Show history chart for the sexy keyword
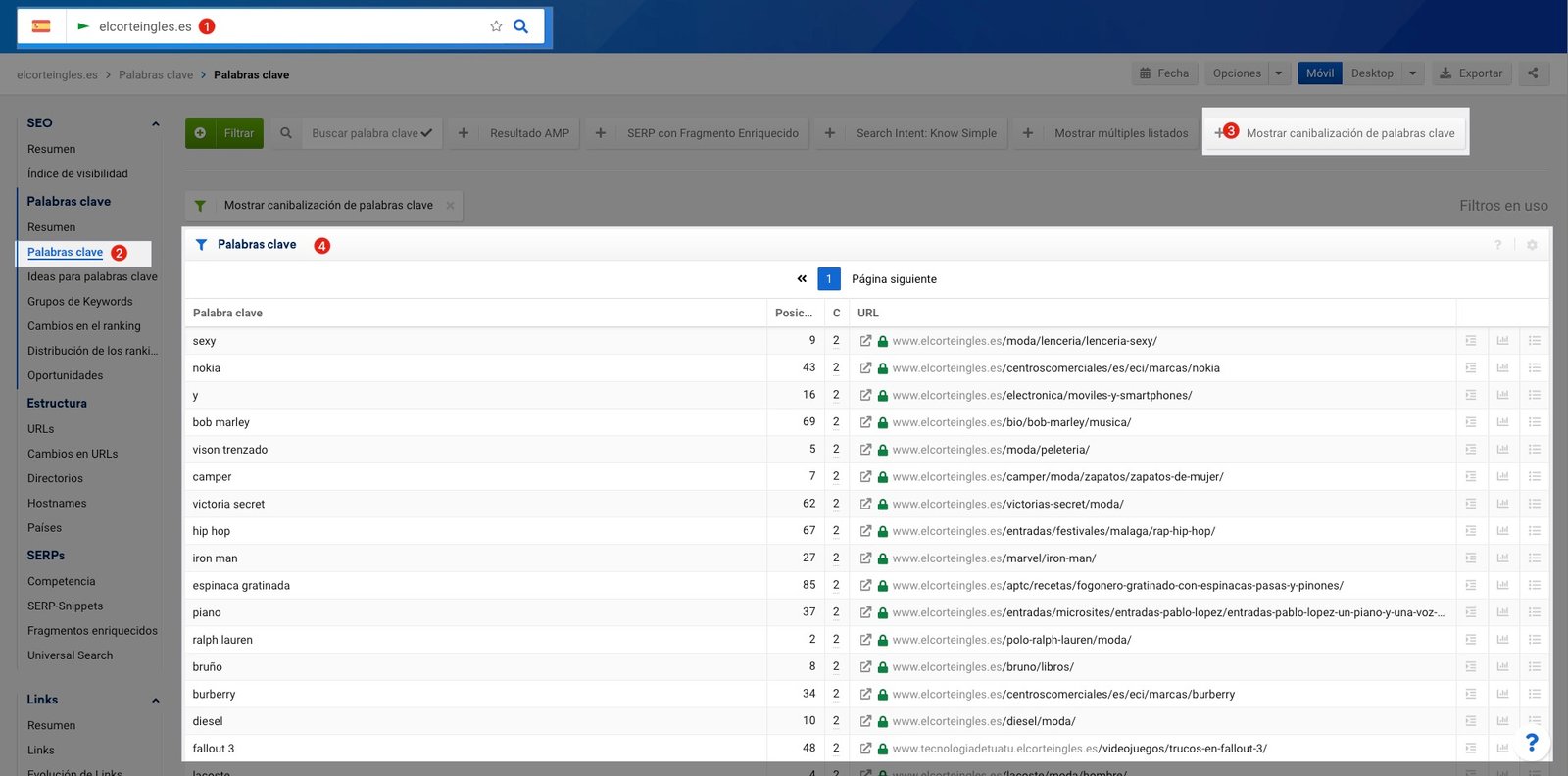Screen dimensions: 1568x776 pyautogui.click(x=1502, y=341)
